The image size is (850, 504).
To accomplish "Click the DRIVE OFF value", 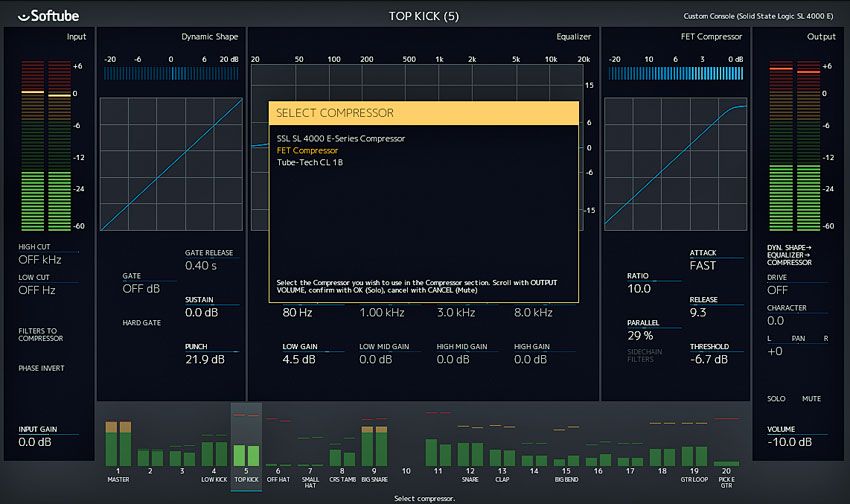I will pyautogui.click(x=777, y=290).
